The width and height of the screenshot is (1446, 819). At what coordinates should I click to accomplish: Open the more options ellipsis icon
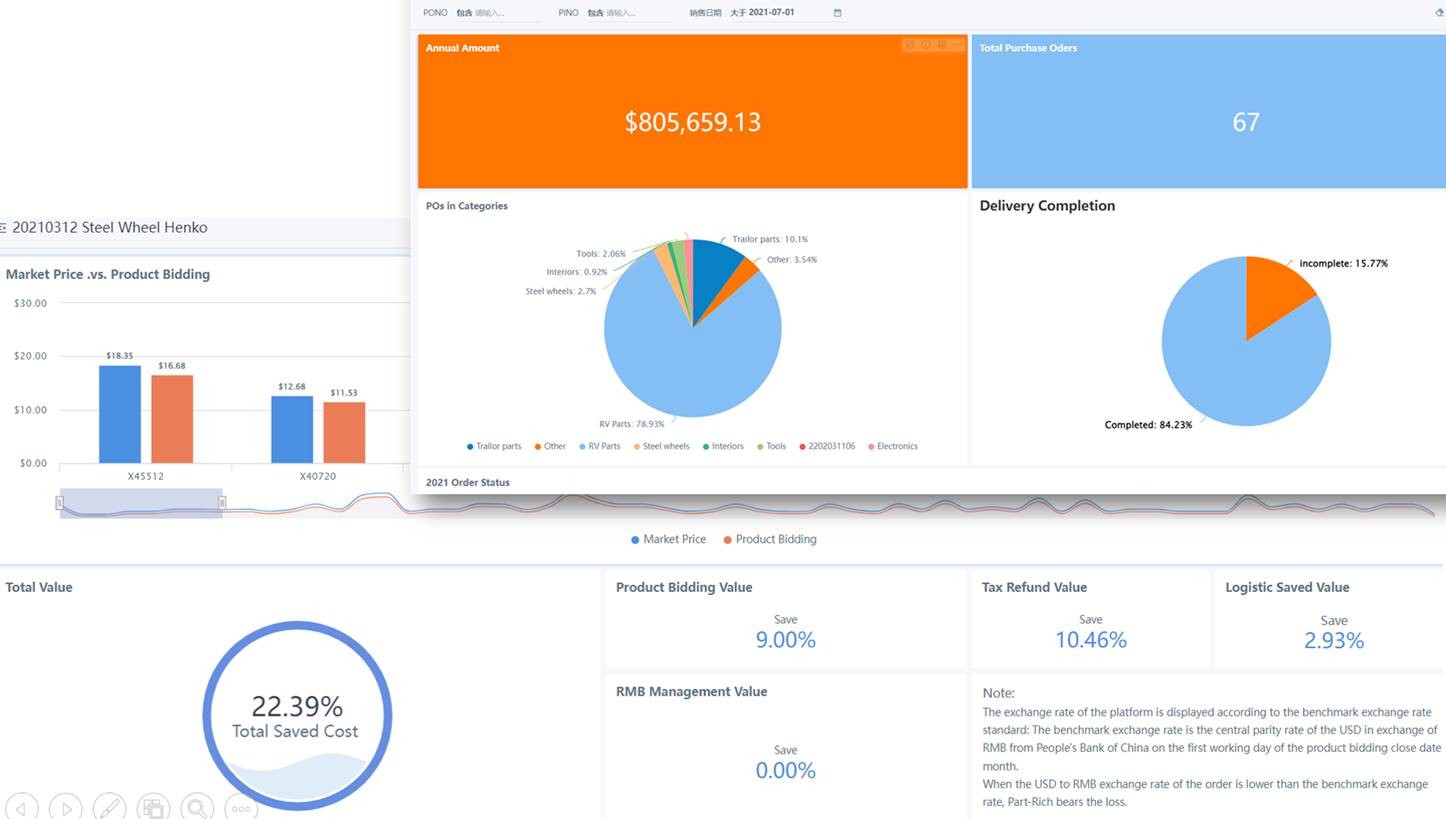point(241,807)
